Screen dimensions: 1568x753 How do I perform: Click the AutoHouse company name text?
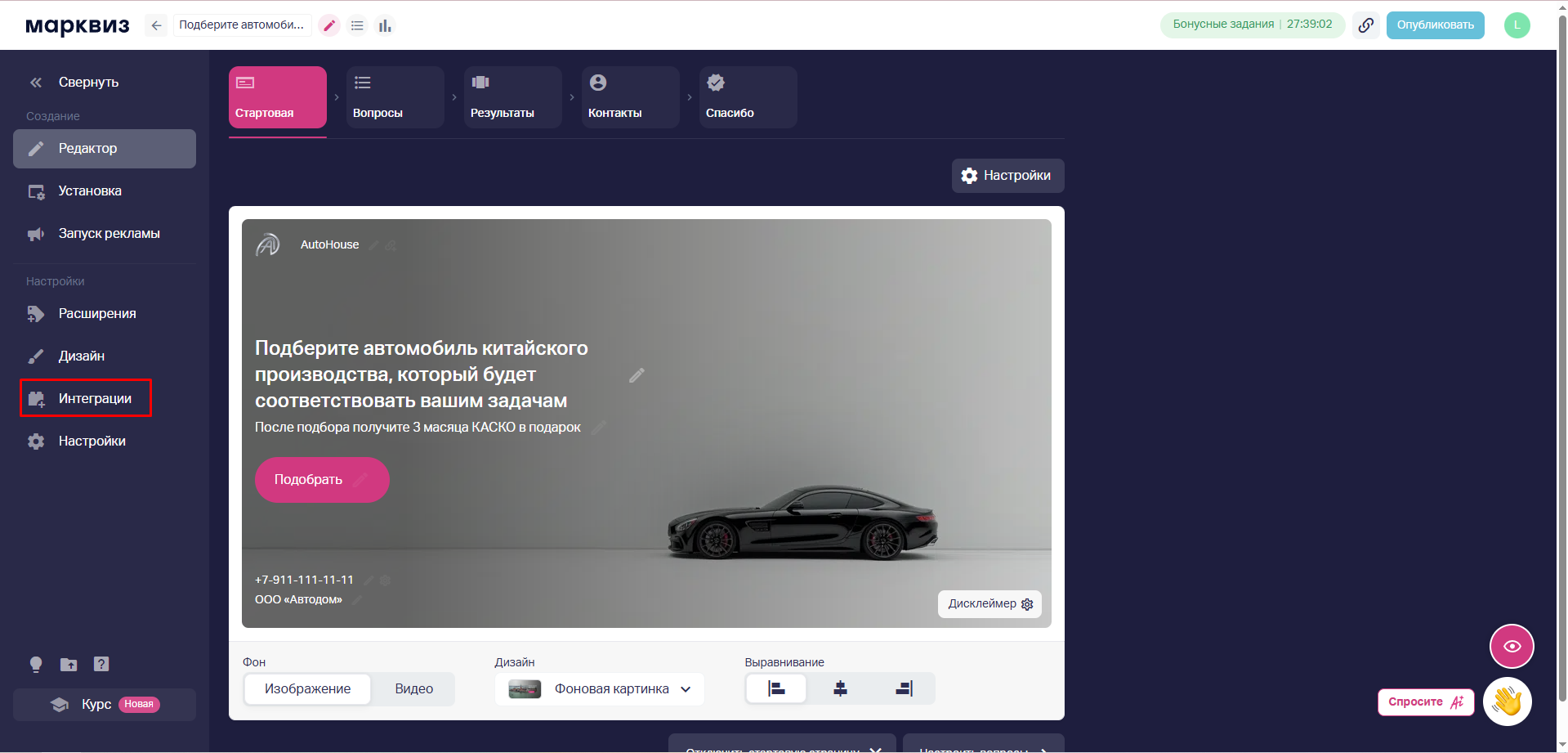pyautogui.click(x=329, y=244)
